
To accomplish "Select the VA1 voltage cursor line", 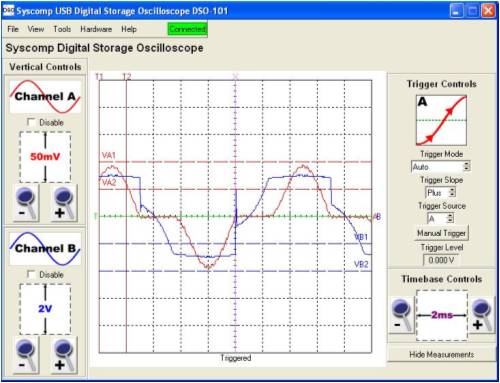I will pos(235,162).
